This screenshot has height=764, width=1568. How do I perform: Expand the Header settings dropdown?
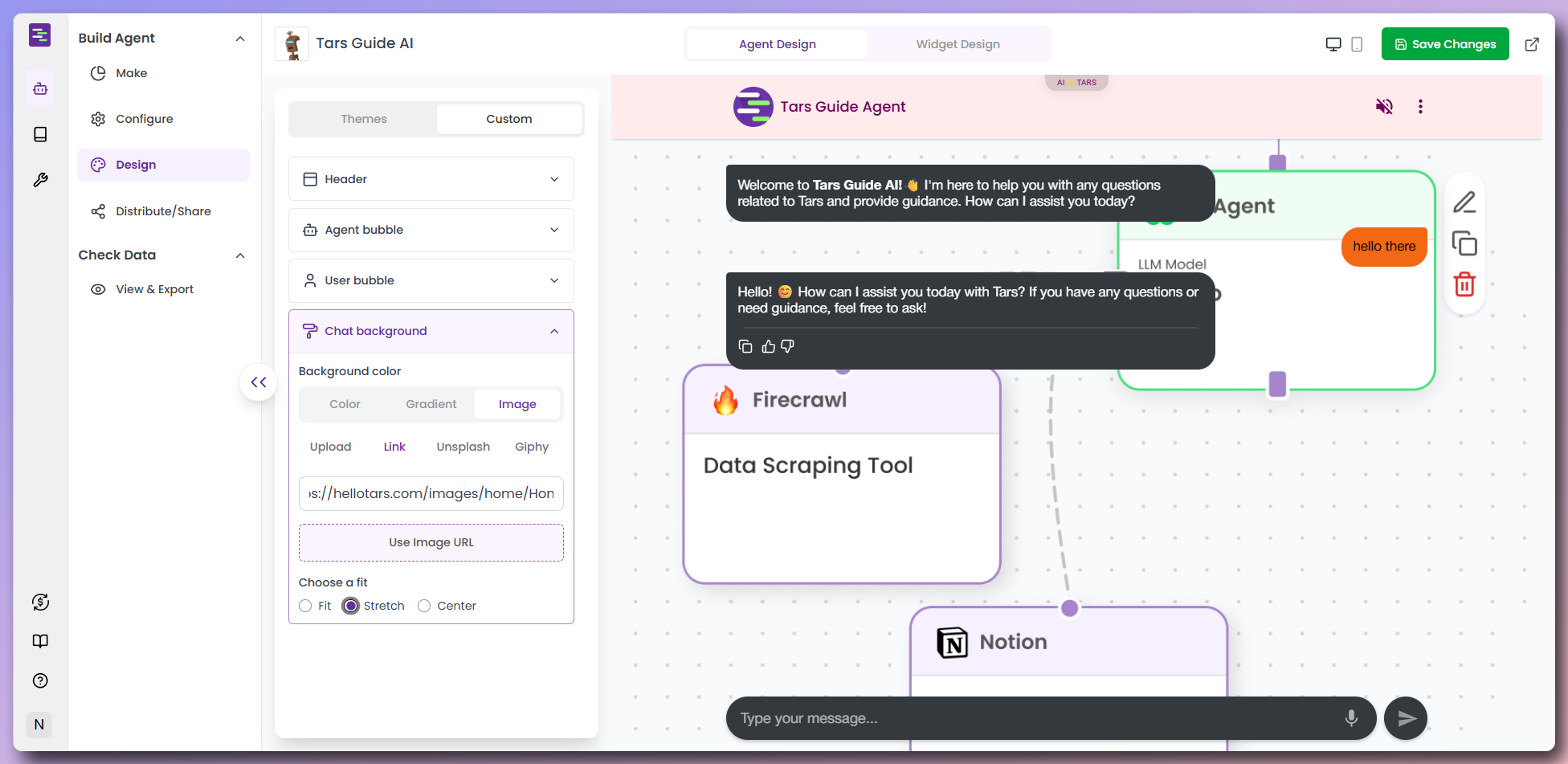[x=431, y=179]
